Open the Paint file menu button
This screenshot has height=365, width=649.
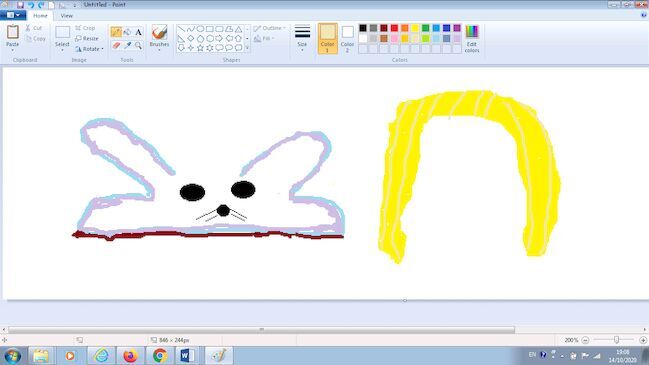(x=13, y=15)
